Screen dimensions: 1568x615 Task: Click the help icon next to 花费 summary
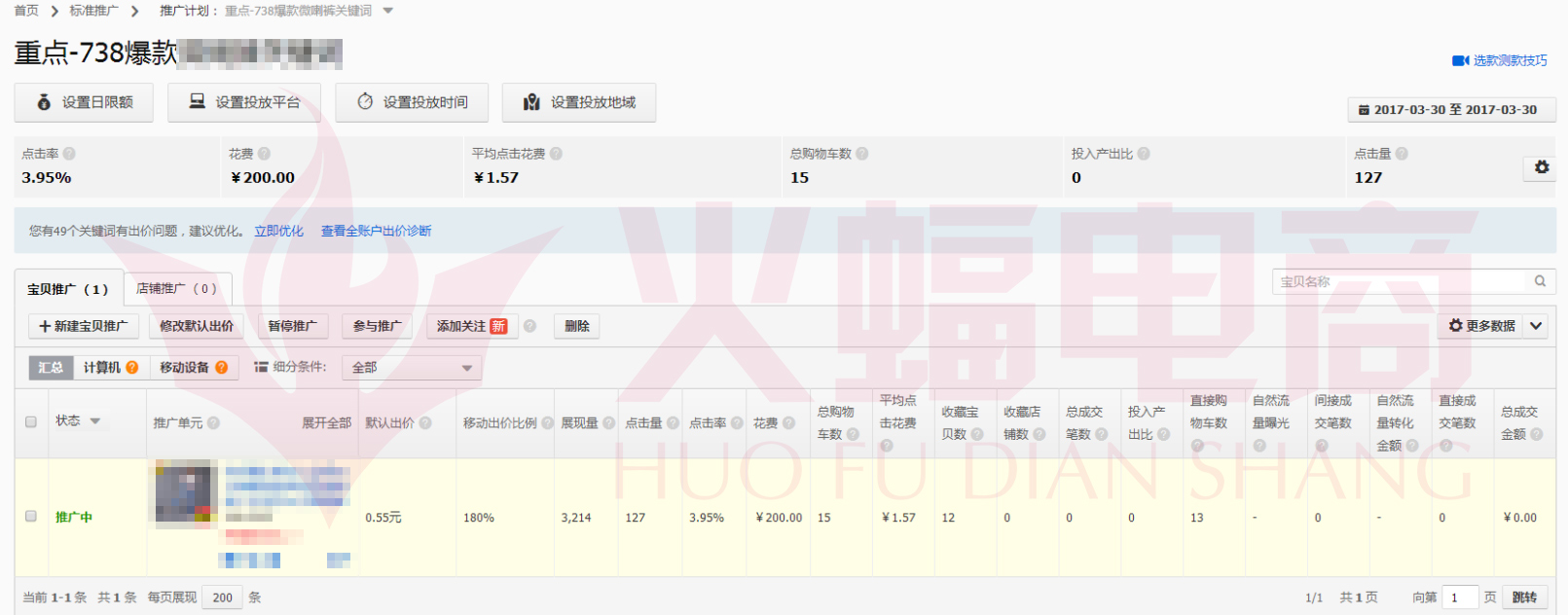pyautogui.click(x=264, y=154)
